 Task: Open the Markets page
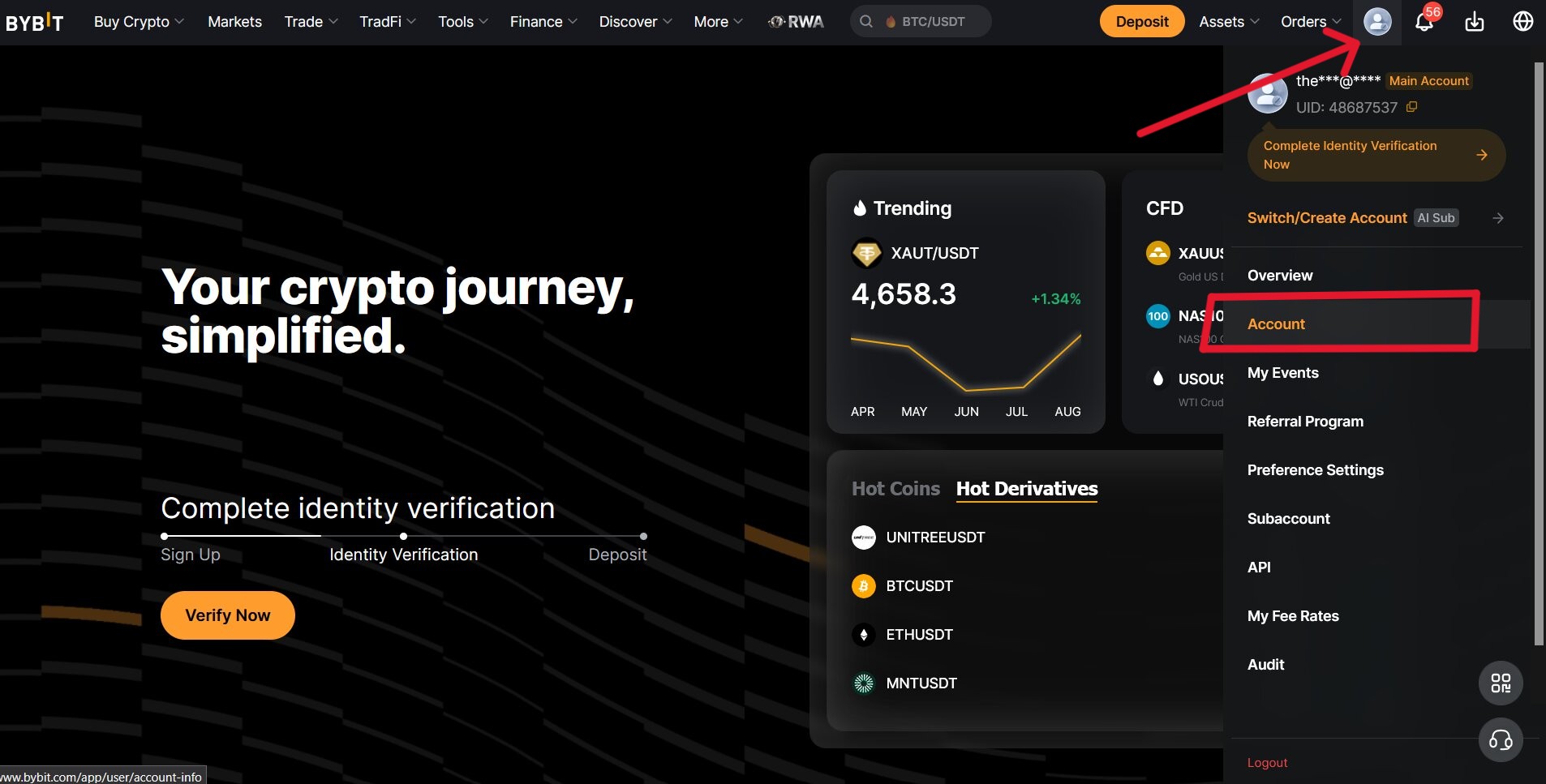click(x=234, y=22)
